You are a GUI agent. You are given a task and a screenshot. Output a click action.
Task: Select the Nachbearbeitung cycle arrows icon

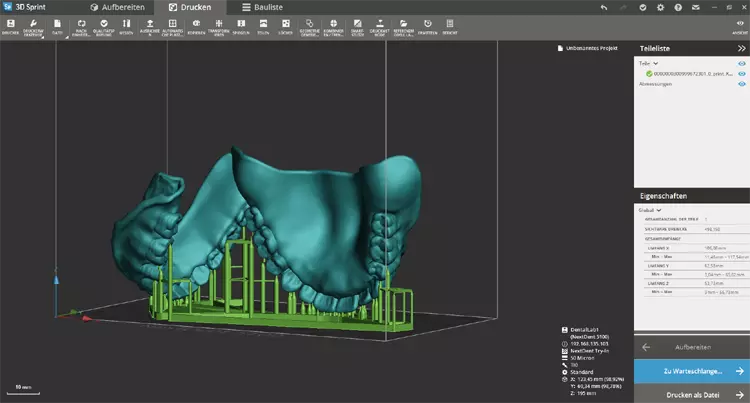click(81, 23)
